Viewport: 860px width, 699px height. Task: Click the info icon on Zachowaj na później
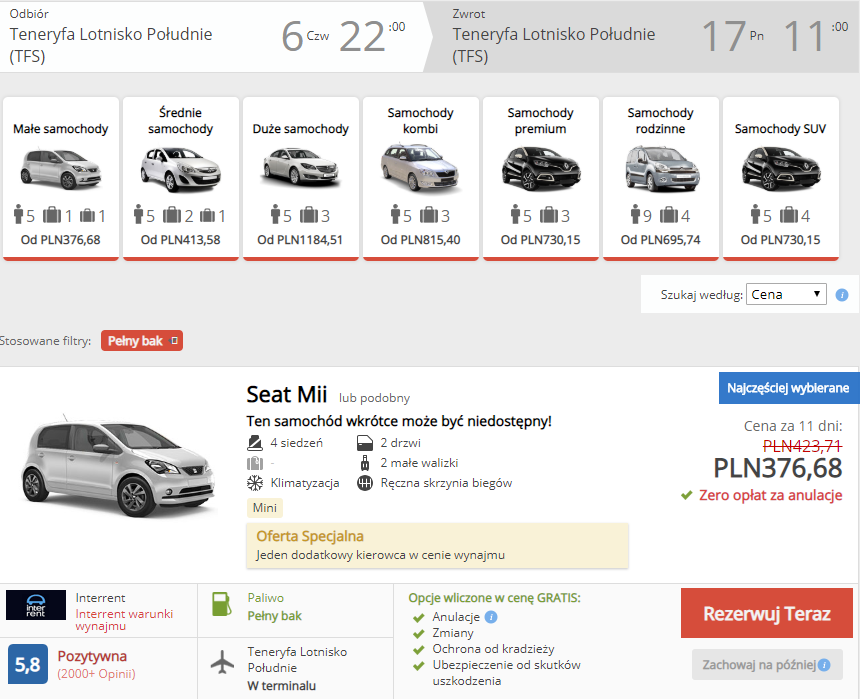824,665
